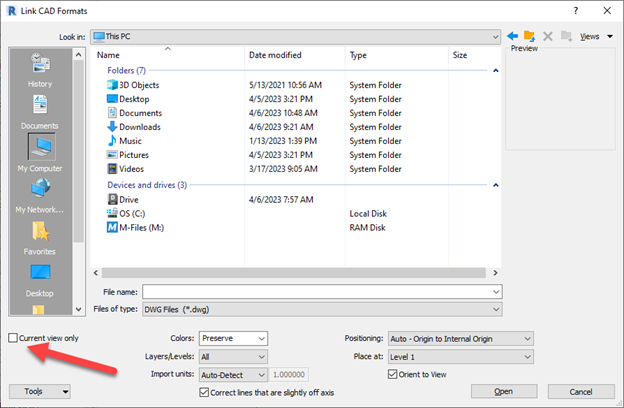624x408 pixels.
Task: Click the History icon in the sidebar
Action: (40, 68)
